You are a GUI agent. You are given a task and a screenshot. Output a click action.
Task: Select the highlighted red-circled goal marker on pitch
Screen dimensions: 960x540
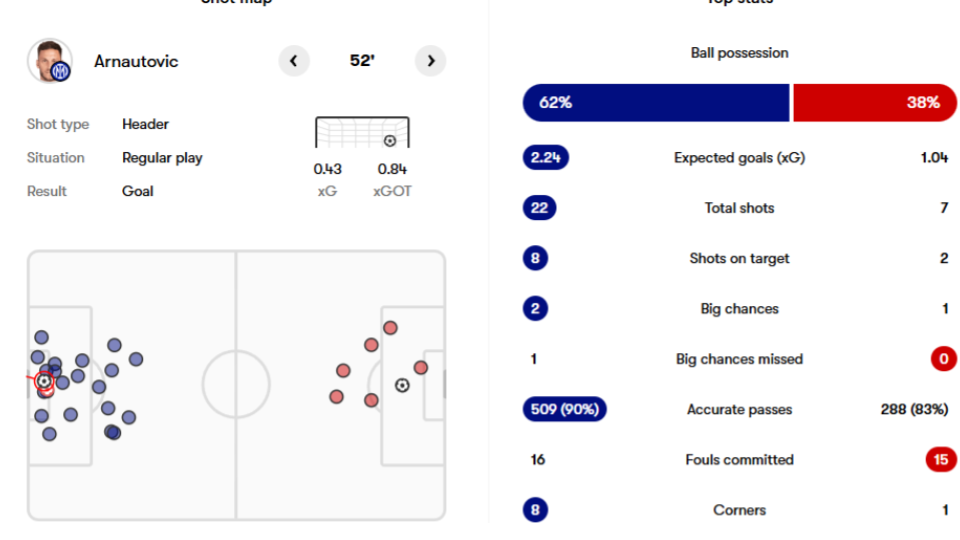coord(44,381)
